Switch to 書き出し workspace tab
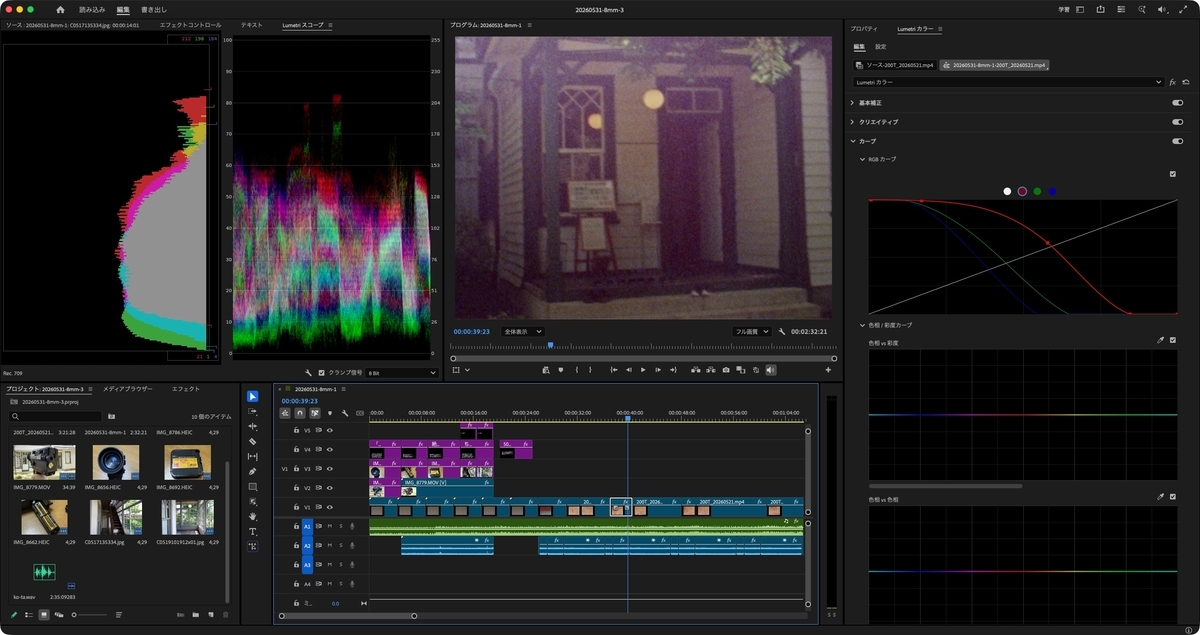This screenshot has height=635, width=1200. click(153, 9)
